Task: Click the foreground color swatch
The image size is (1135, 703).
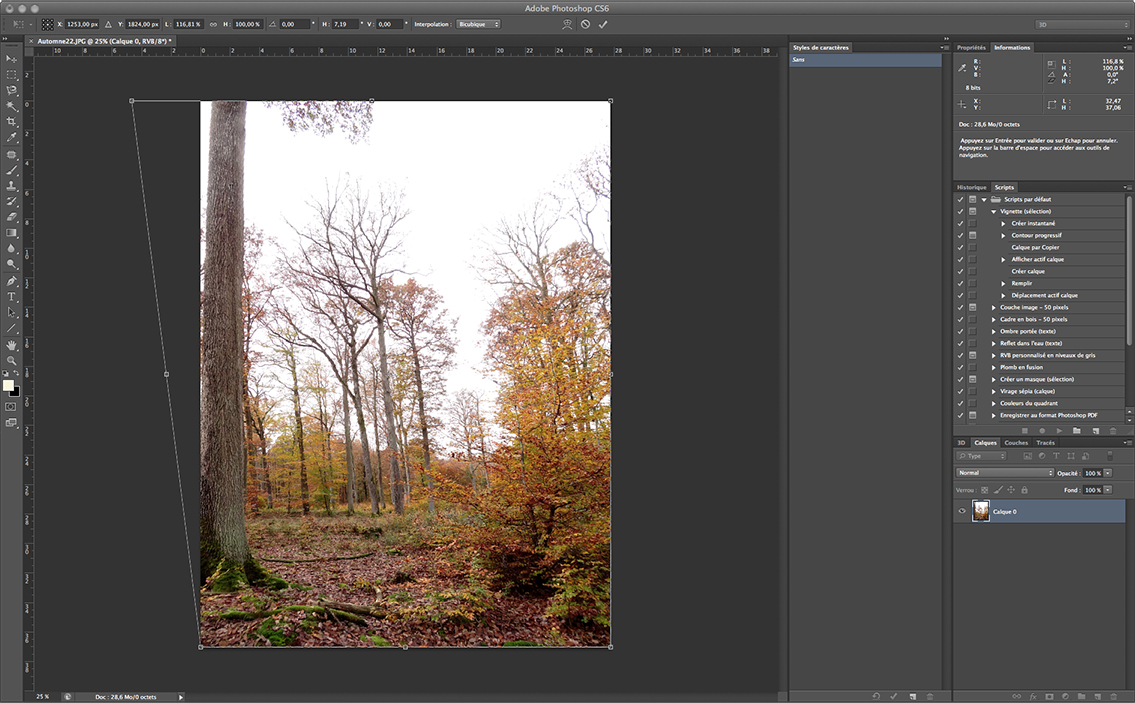Action: (x=9, y=385)
